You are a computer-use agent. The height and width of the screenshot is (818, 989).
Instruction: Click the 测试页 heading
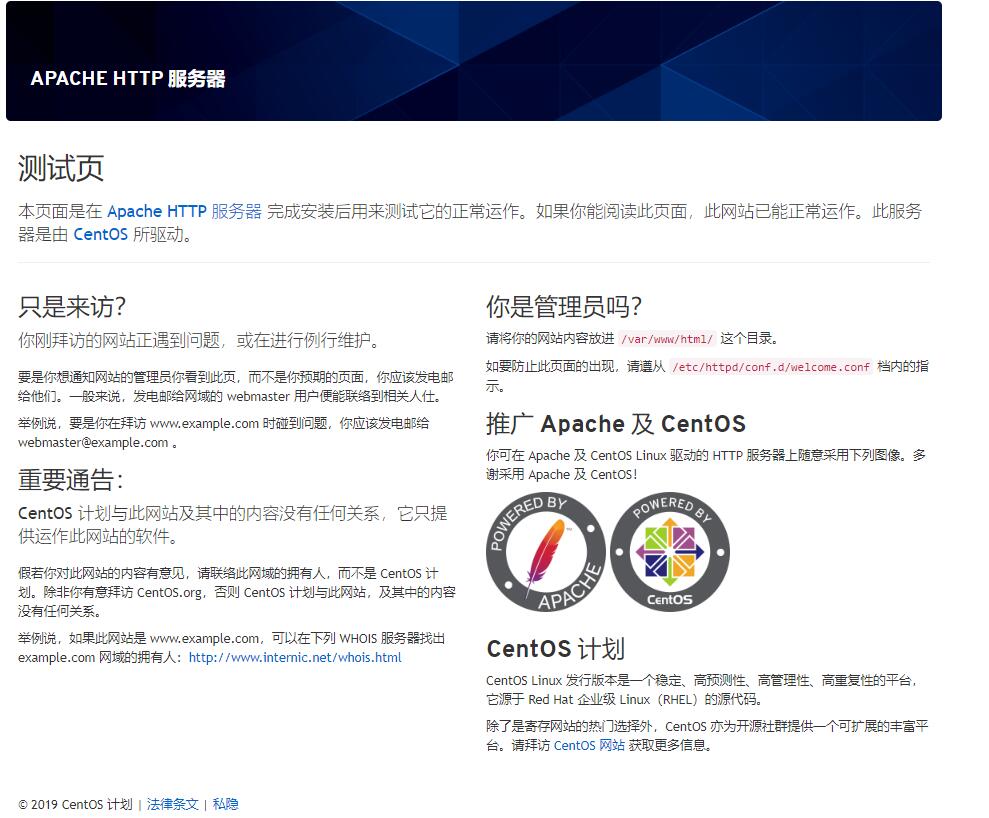[61, 168]
